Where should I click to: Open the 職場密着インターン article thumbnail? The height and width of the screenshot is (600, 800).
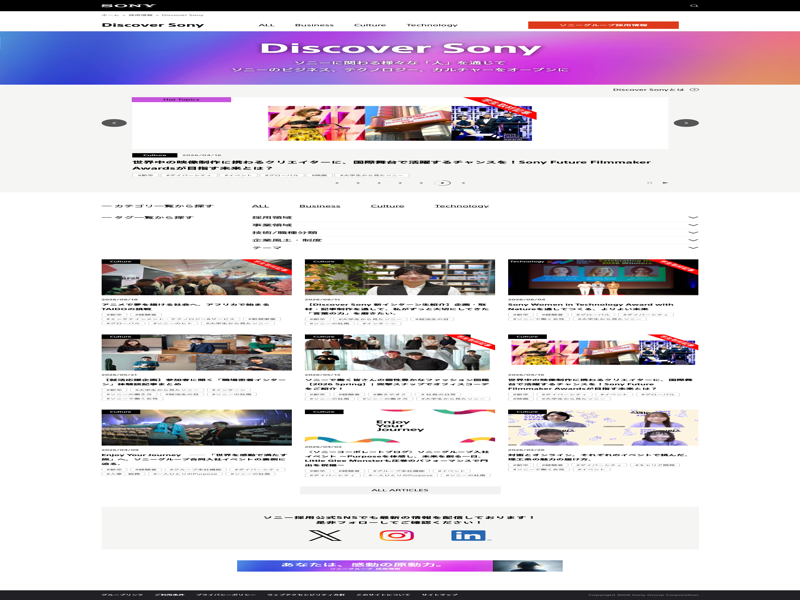[x=196, y=353]
